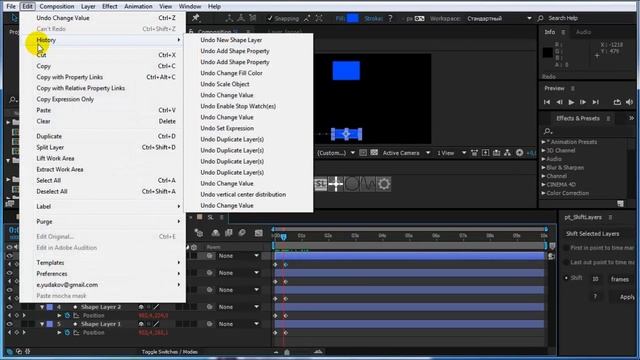Click the circular script icon below viewer

[352, 184]
